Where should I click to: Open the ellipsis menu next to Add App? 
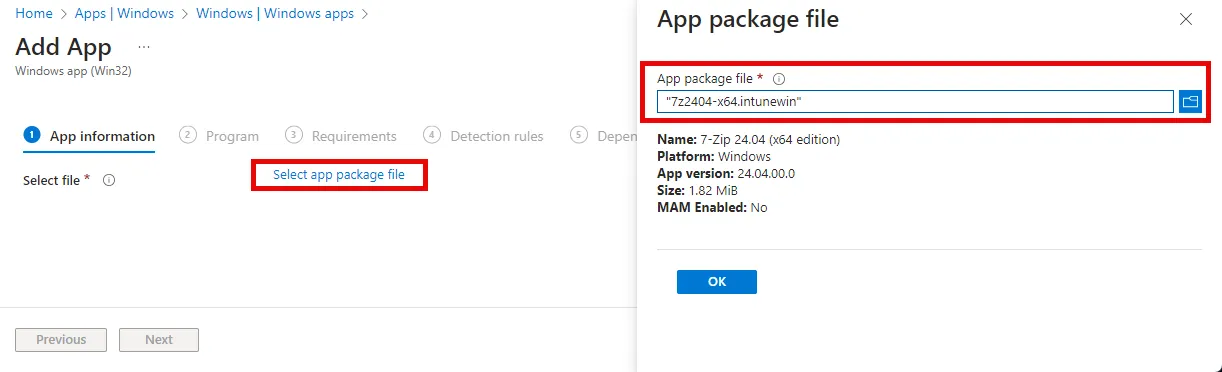(x=144, y=47)
